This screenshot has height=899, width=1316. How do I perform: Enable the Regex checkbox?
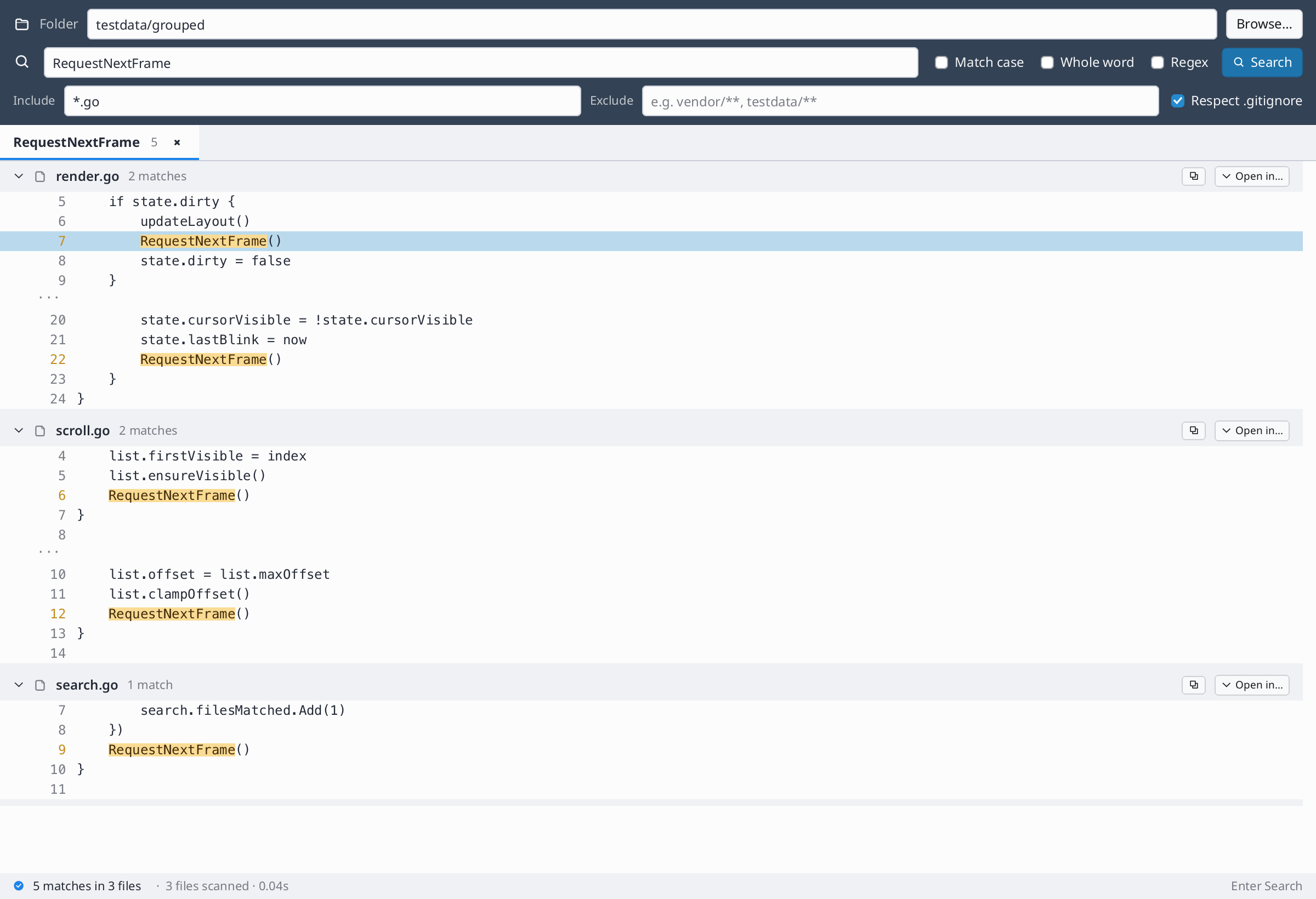click(1157, 62)
